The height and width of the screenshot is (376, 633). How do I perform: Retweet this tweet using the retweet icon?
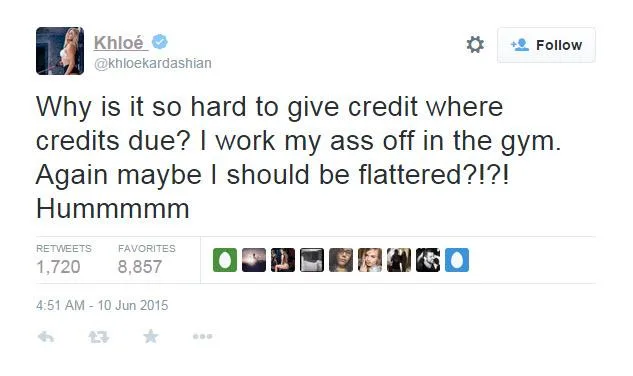click(99, 336)
